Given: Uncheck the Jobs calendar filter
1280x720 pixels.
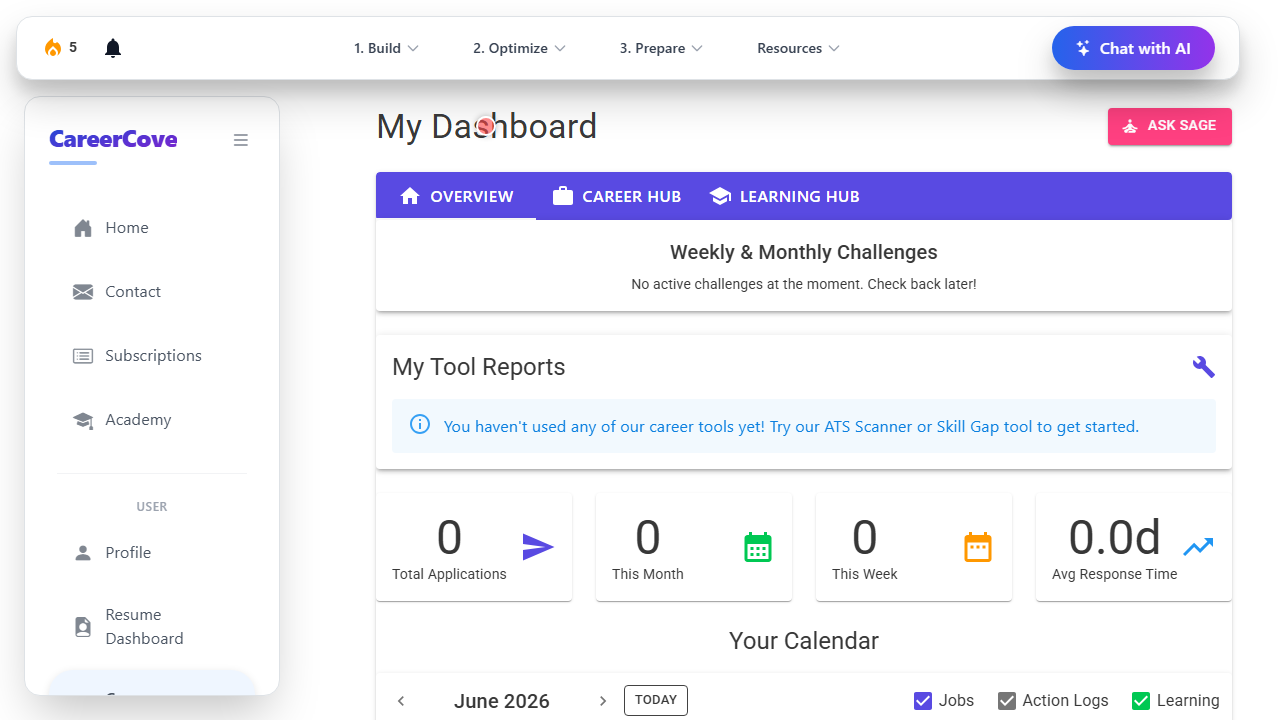Looking at the screenshot, I should point(923,701).
